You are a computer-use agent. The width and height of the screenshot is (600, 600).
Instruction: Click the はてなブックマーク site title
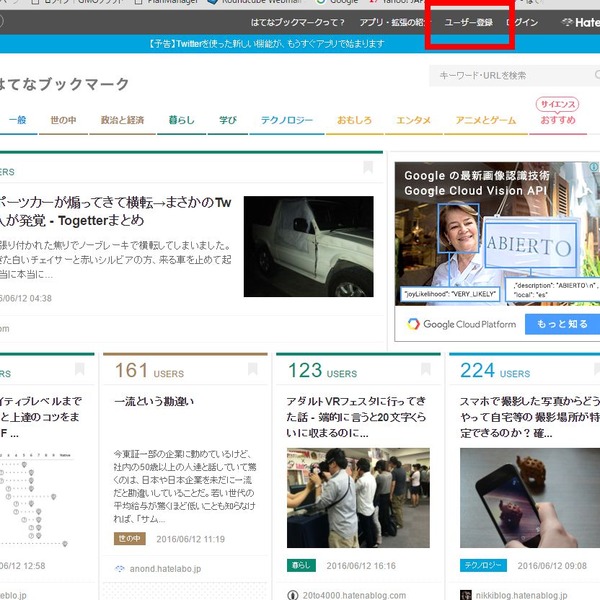tap(64, 84)
